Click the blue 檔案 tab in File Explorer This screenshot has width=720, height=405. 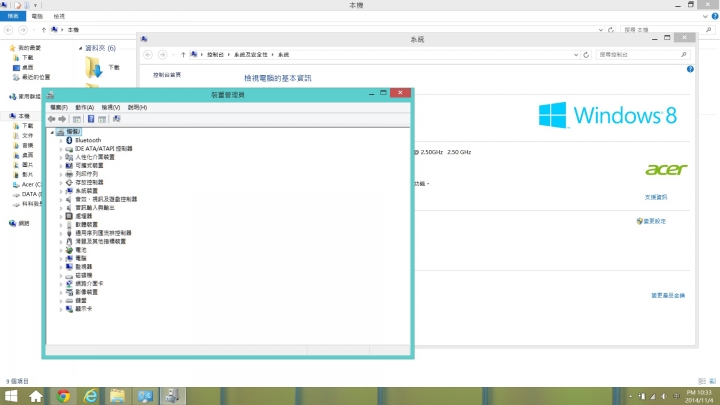[x=13, y=16]
